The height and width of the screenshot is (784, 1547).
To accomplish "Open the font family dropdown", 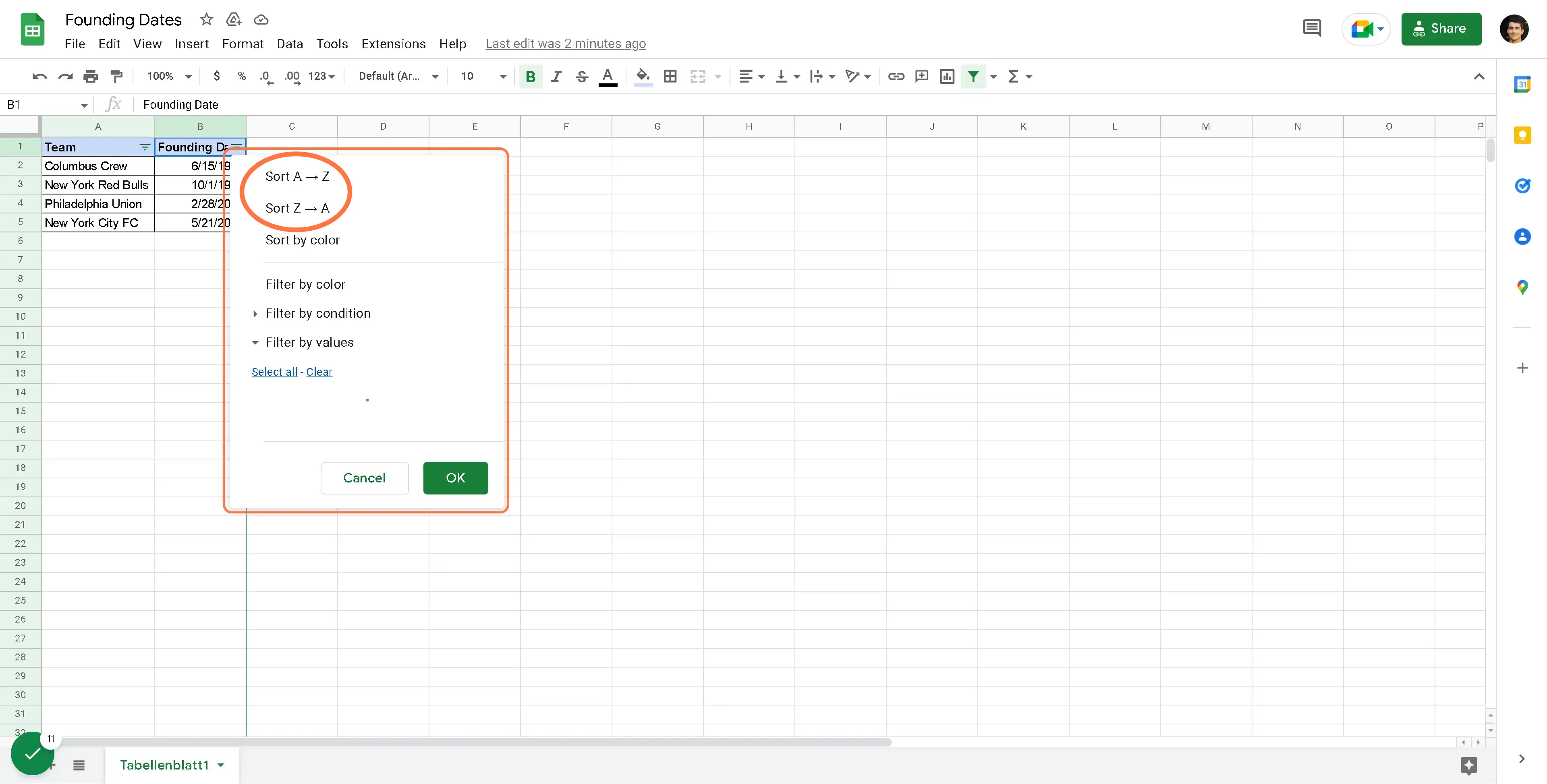I will pyautogui.click(x=399, y=76).
